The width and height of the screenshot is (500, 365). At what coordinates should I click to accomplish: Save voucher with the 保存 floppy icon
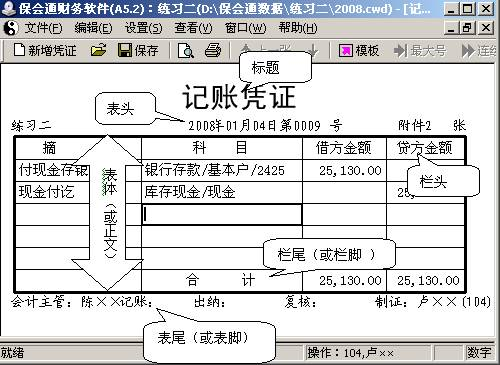pyautogui.click(x=138, y=51)
